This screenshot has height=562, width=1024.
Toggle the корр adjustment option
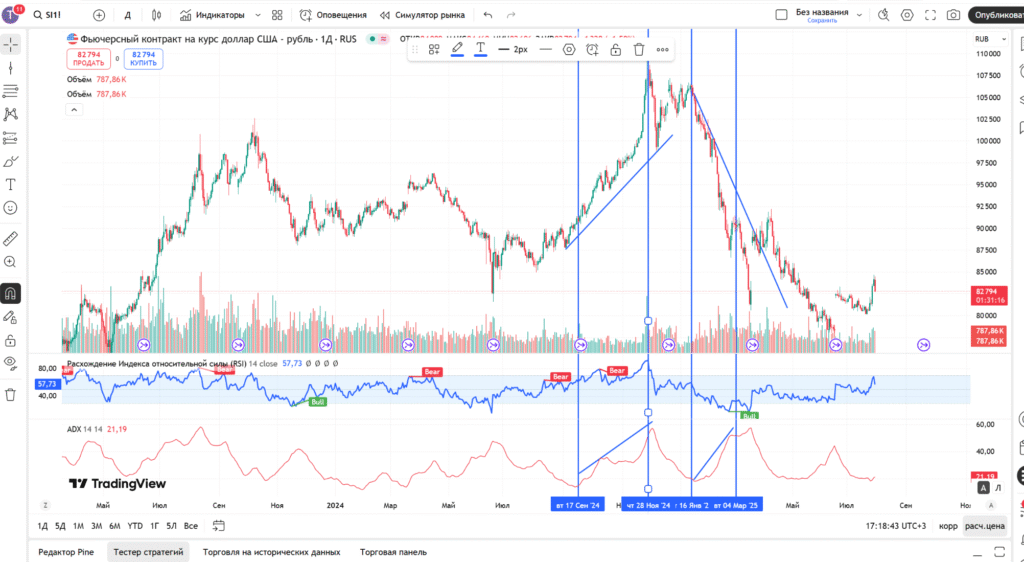pyautogui.click(x=948, y=526)
